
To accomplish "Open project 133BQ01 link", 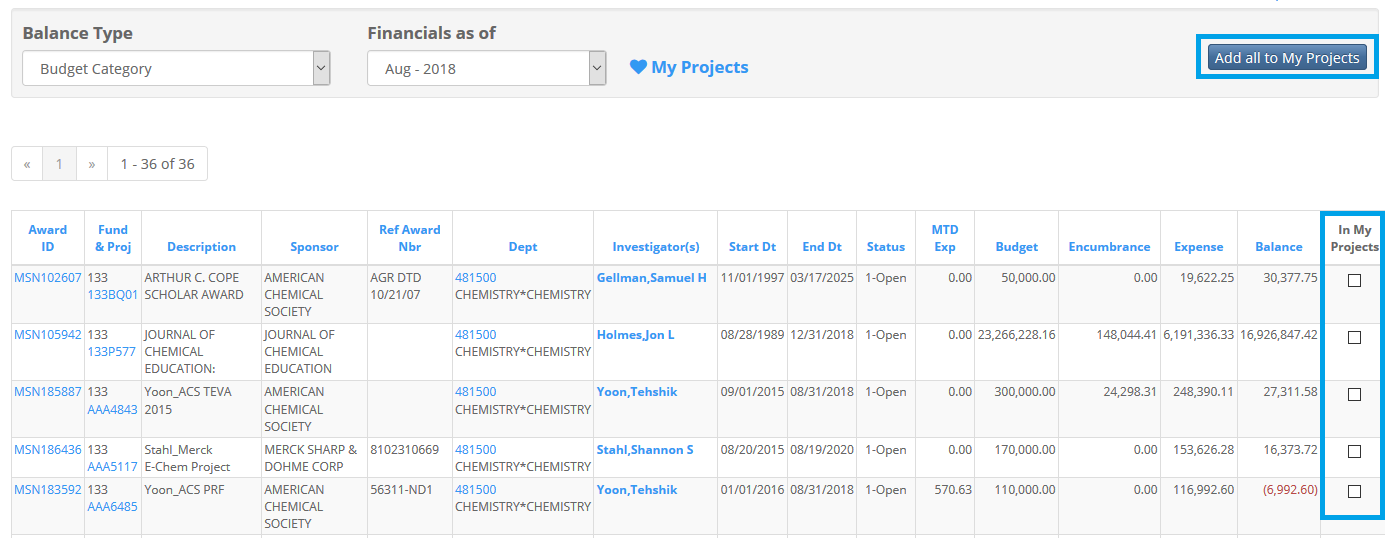I will tap(113, 295).
